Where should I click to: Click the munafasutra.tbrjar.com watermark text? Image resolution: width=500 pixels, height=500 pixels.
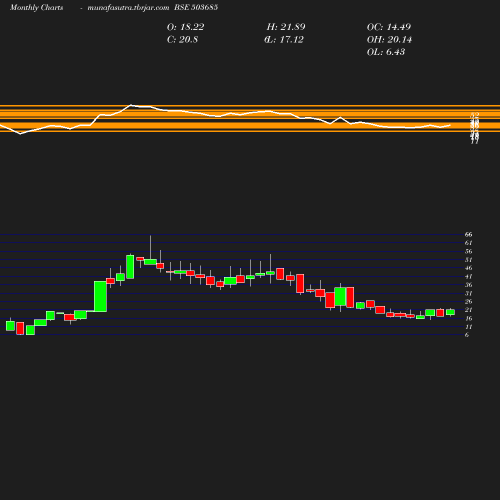[128, 8]
